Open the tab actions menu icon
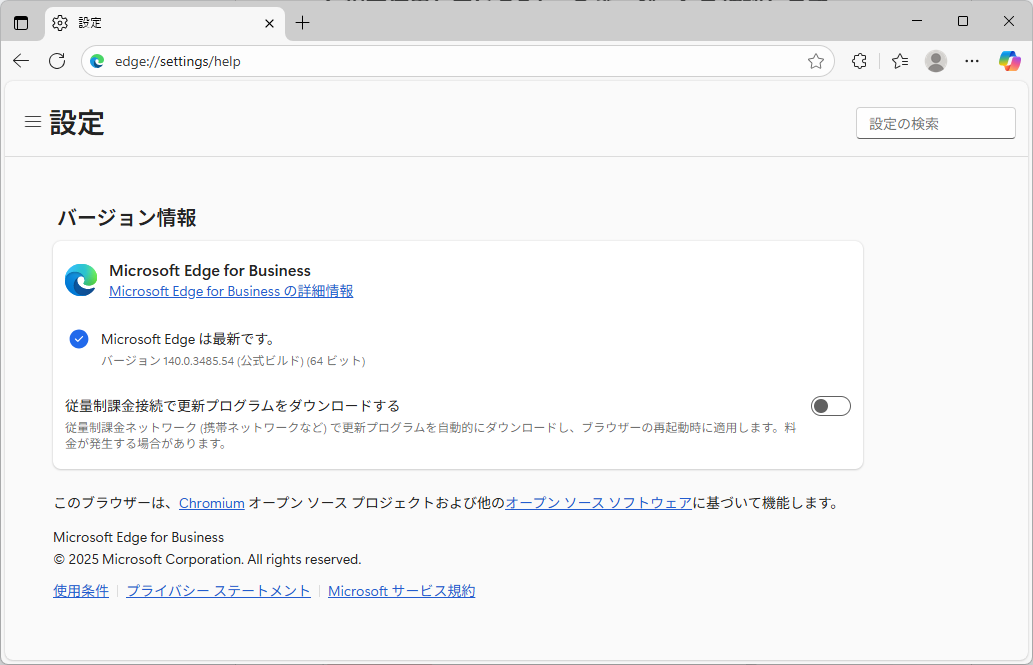 (21, 23)
